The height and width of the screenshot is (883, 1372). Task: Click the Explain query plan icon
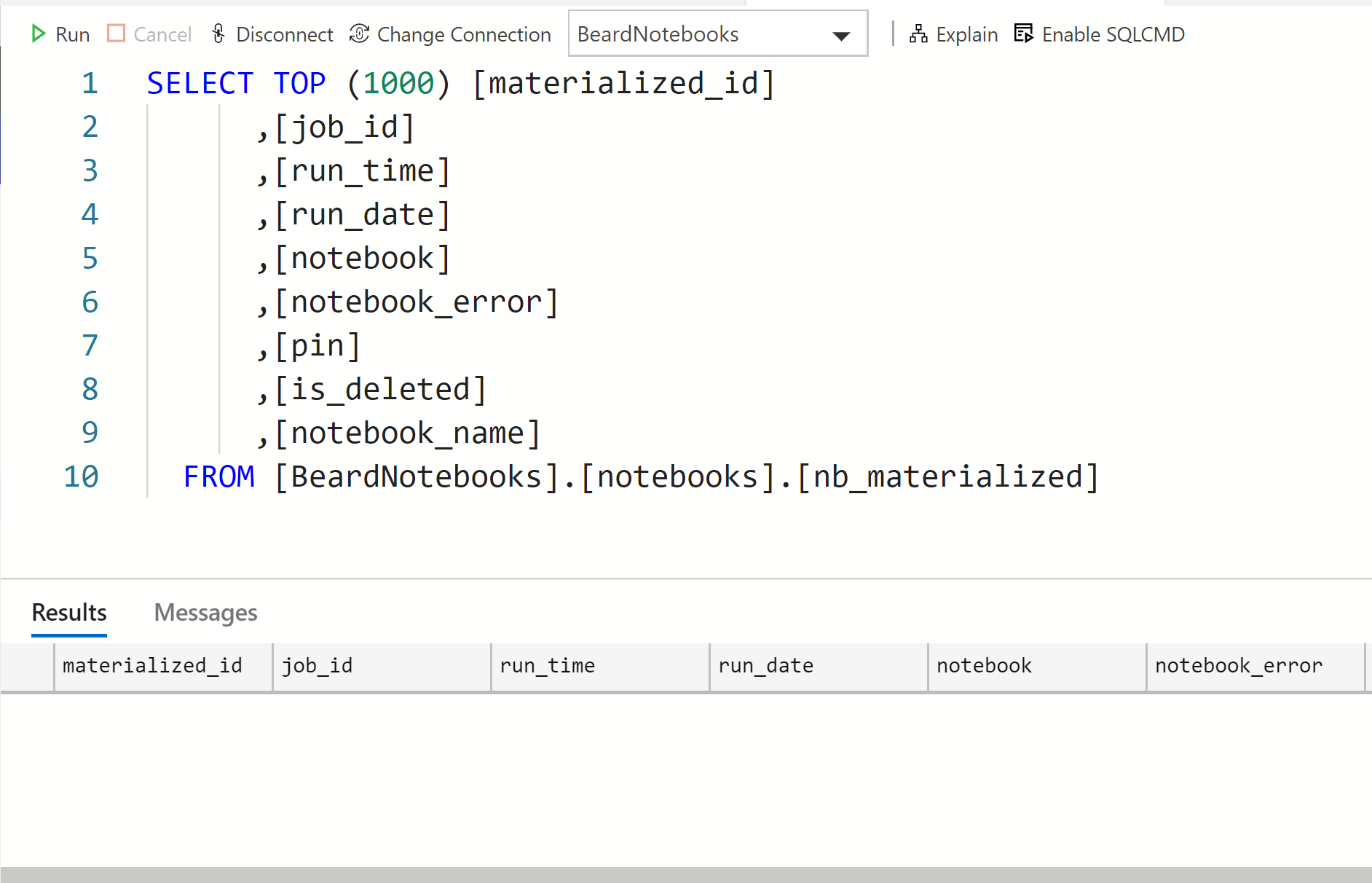pos(918,34)
